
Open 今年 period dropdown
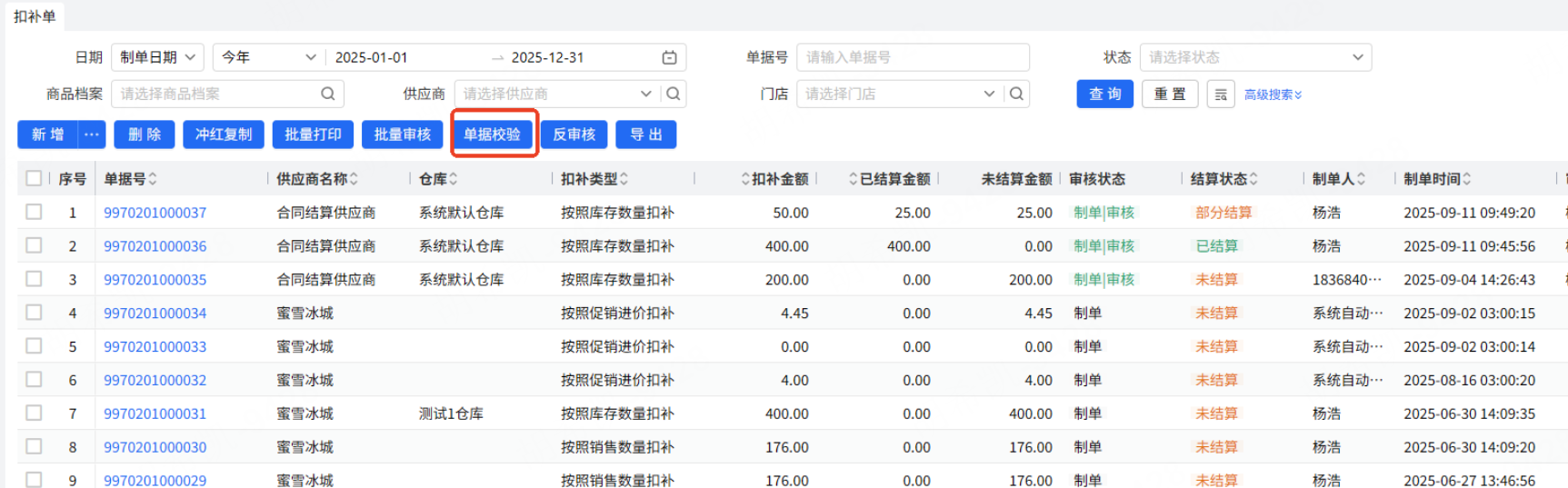270,57
